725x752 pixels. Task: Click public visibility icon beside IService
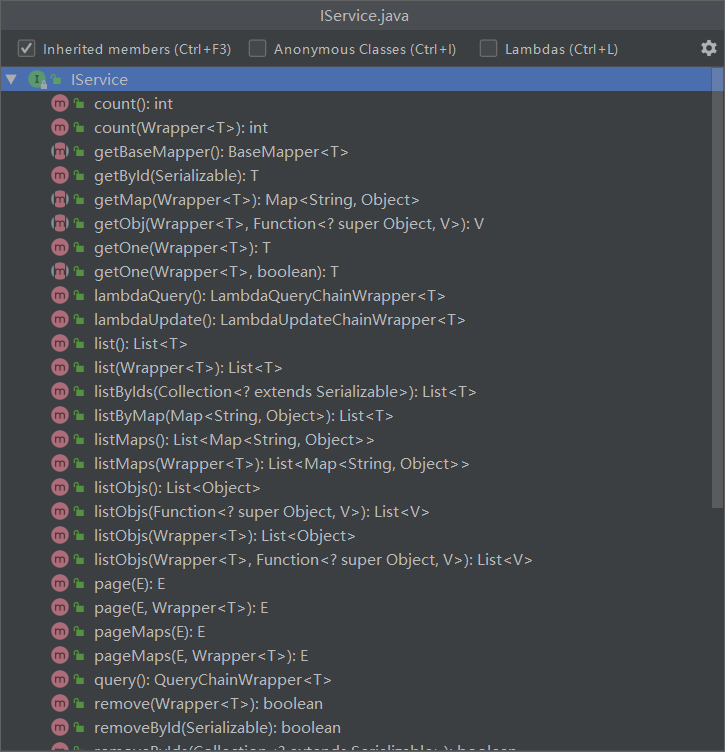(57, 79)
